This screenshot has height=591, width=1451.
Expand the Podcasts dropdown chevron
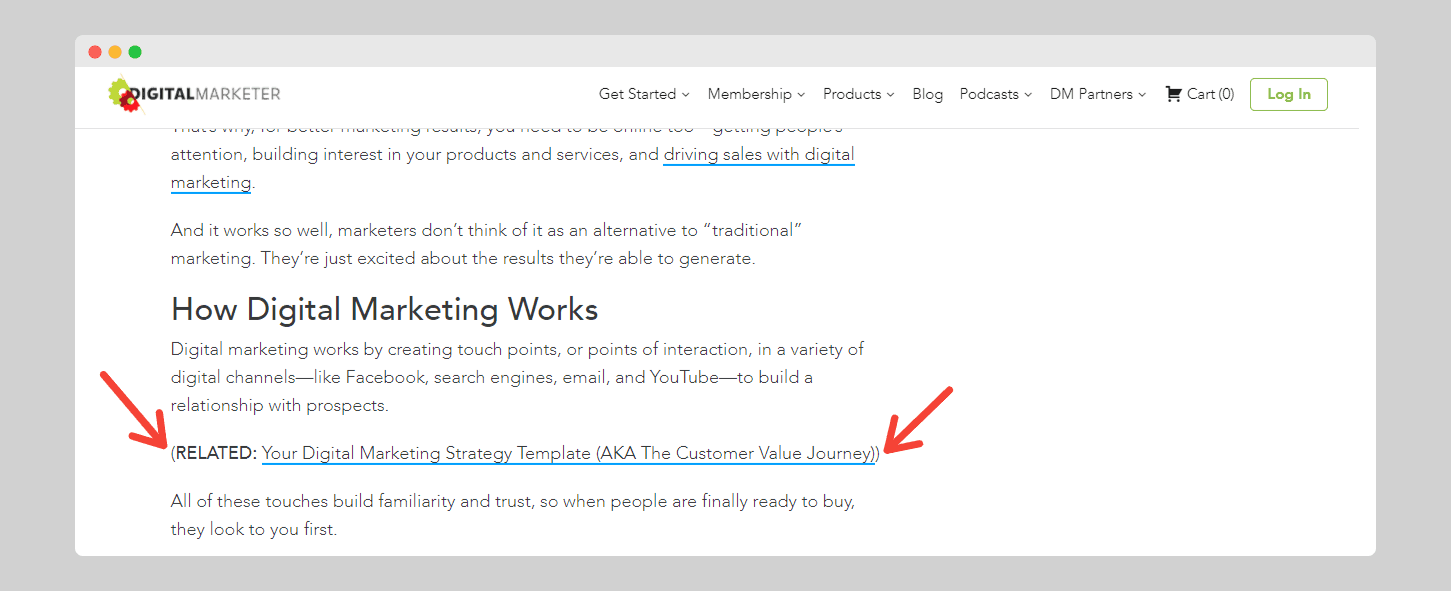pyautogui.click(x=1028, y=95)
